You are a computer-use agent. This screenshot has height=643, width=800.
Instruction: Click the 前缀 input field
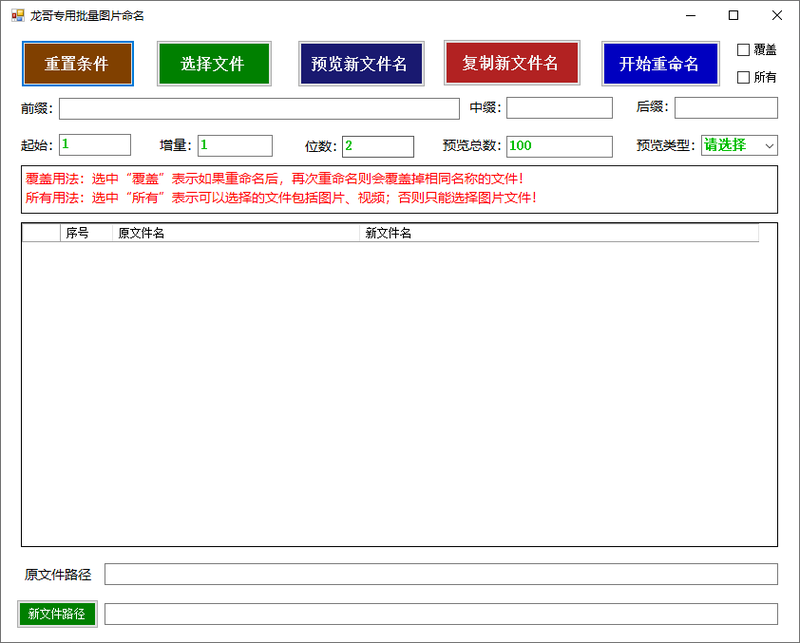point(258,108)
